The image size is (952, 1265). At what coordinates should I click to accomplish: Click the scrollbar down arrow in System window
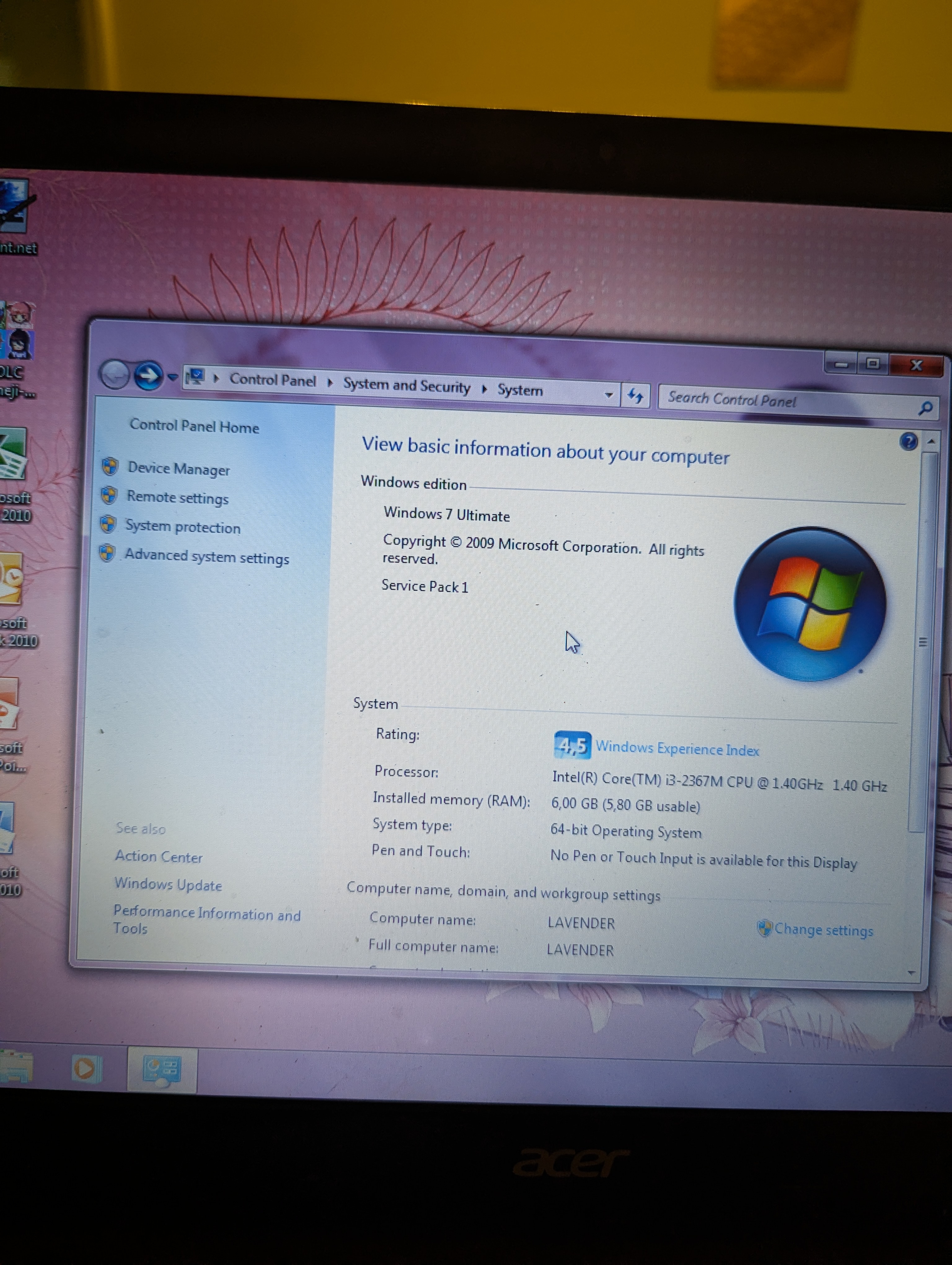pyautogui.click(x=911, y=972)
